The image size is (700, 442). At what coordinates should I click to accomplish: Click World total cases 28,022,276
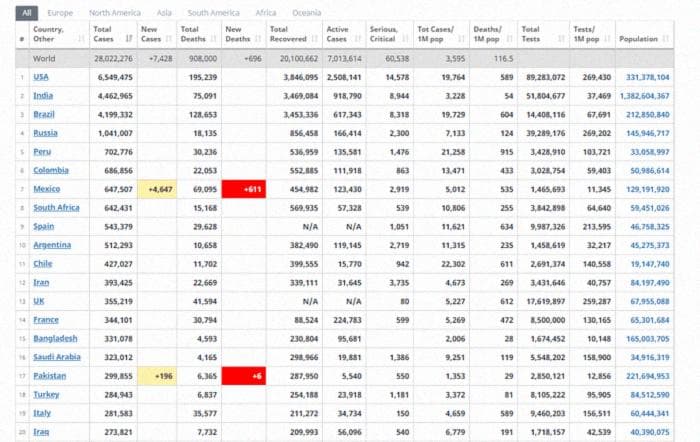[113, 58]
